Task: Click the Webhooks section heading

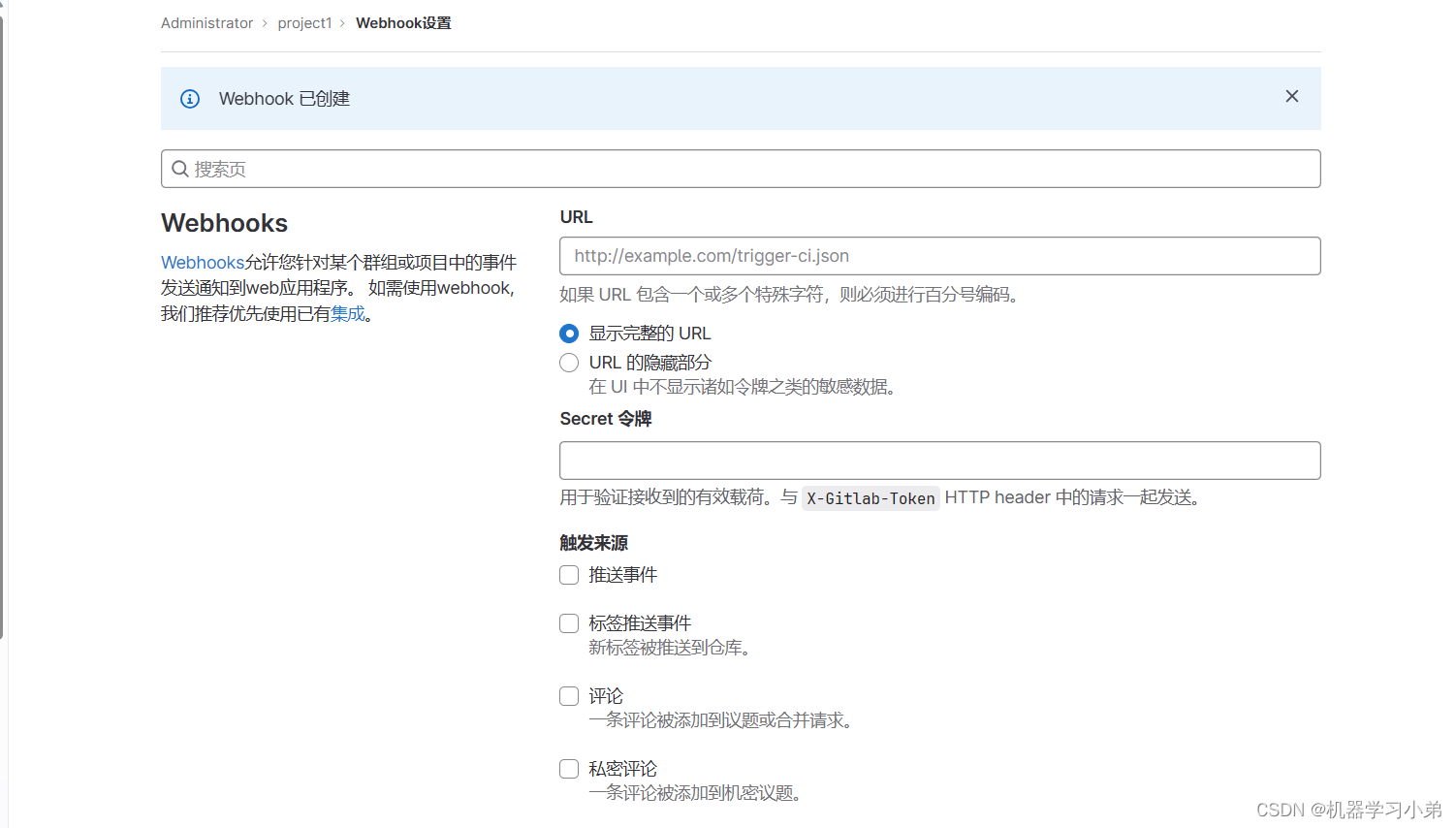Action: 224,223
